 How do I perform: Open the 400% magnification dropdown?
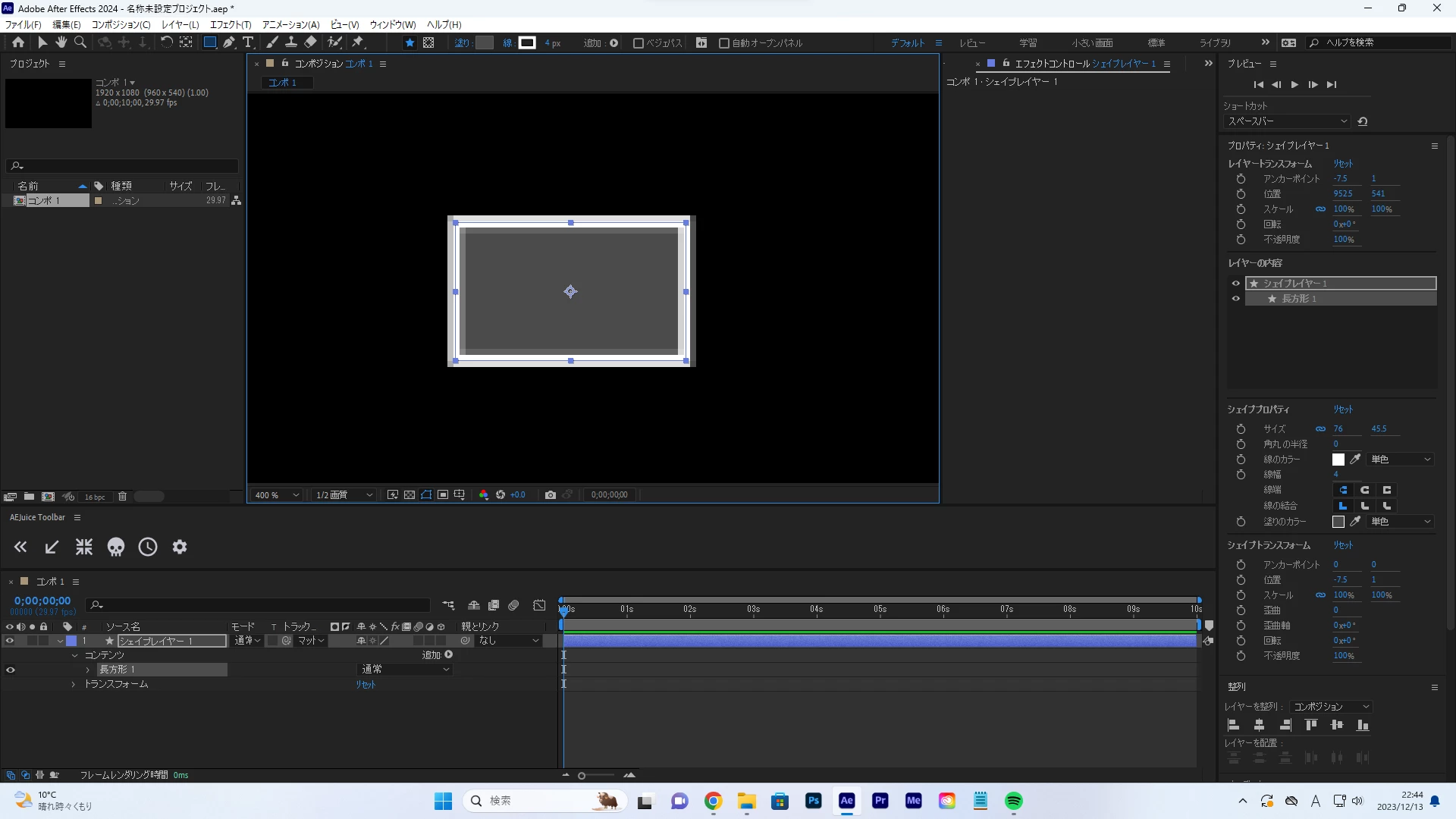(278, 494)
